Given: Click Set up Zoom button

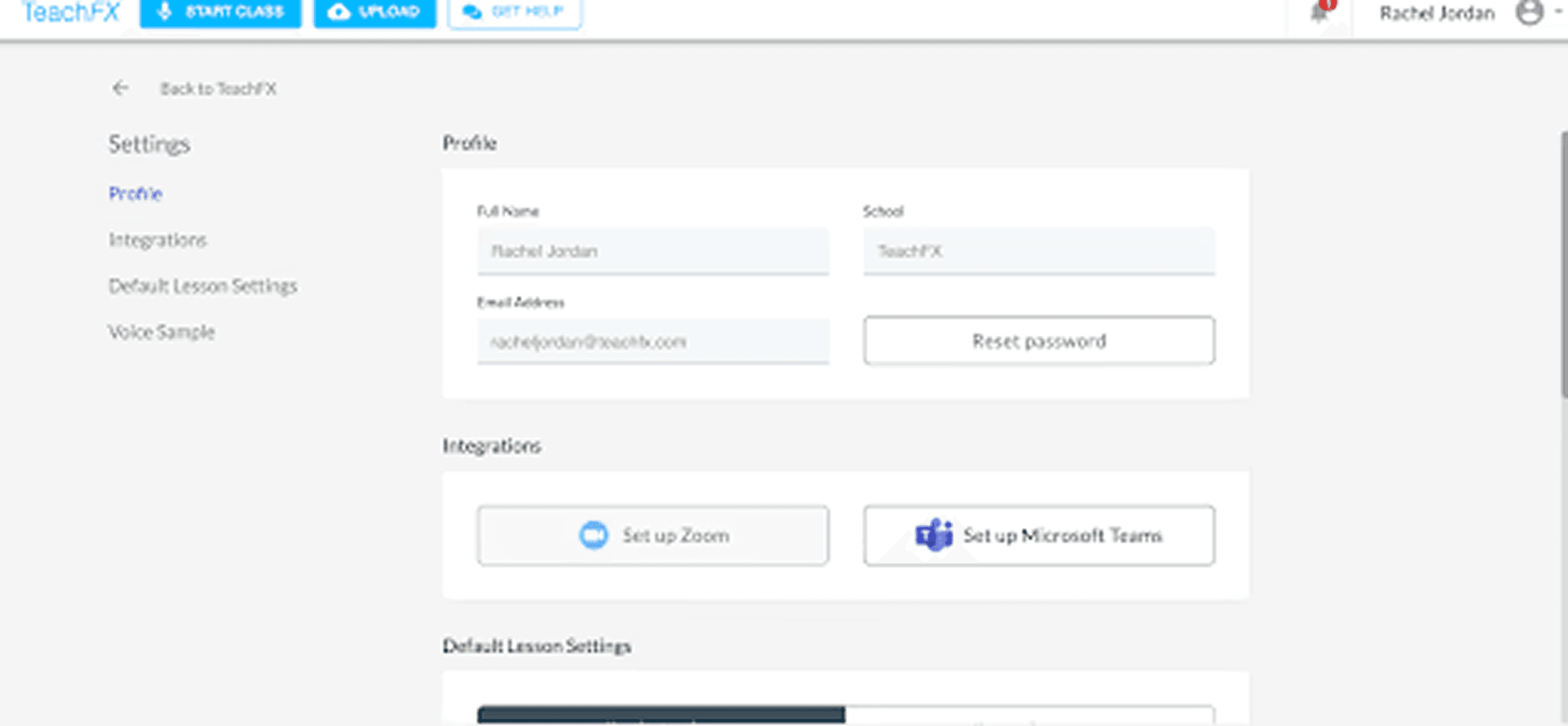Looking at the screenshot, I should (652, 536).
